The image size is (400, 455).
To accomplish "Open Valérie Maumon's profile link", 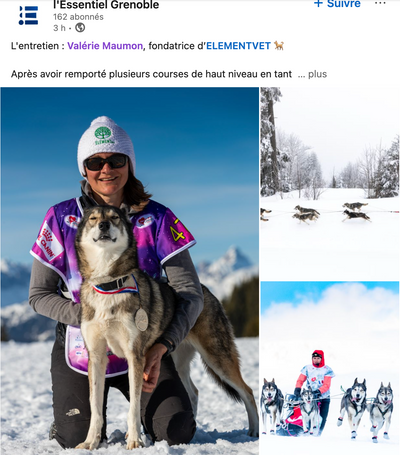I will tap(105, 46).
